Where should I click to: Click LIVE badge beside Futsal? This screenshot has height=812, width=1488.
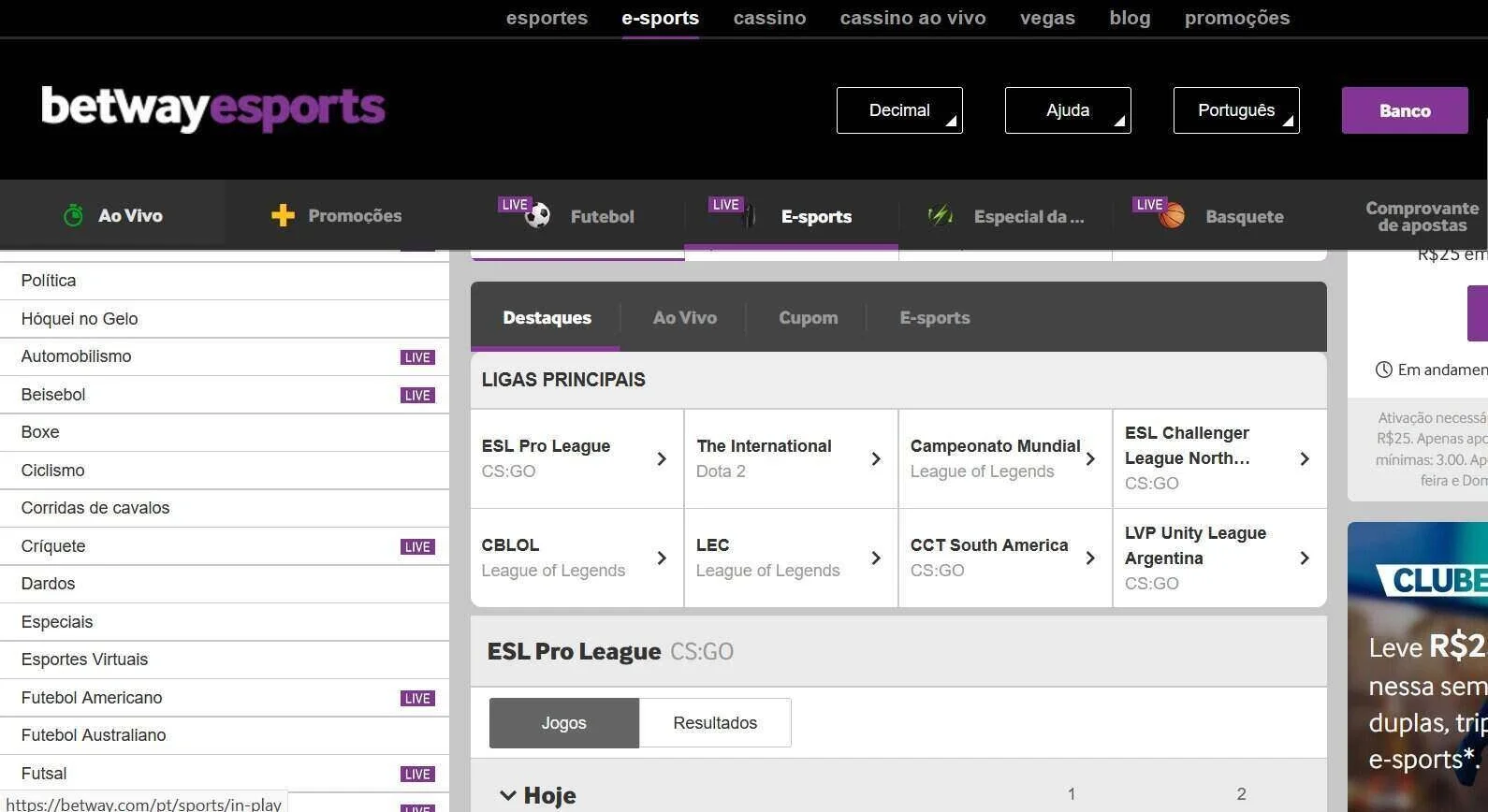coord(417,775)
